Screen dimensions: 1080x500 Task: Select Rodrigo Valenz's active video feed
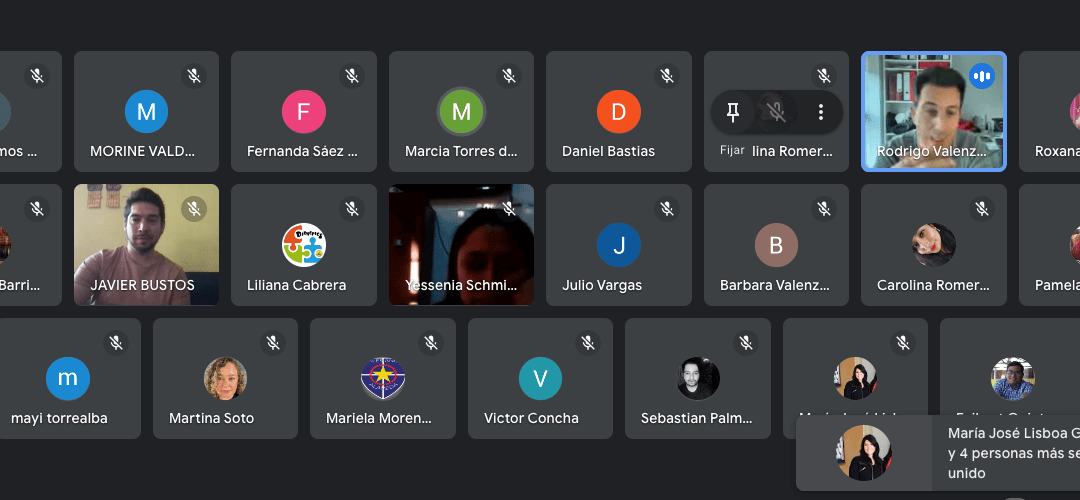(x=934, y=112)
